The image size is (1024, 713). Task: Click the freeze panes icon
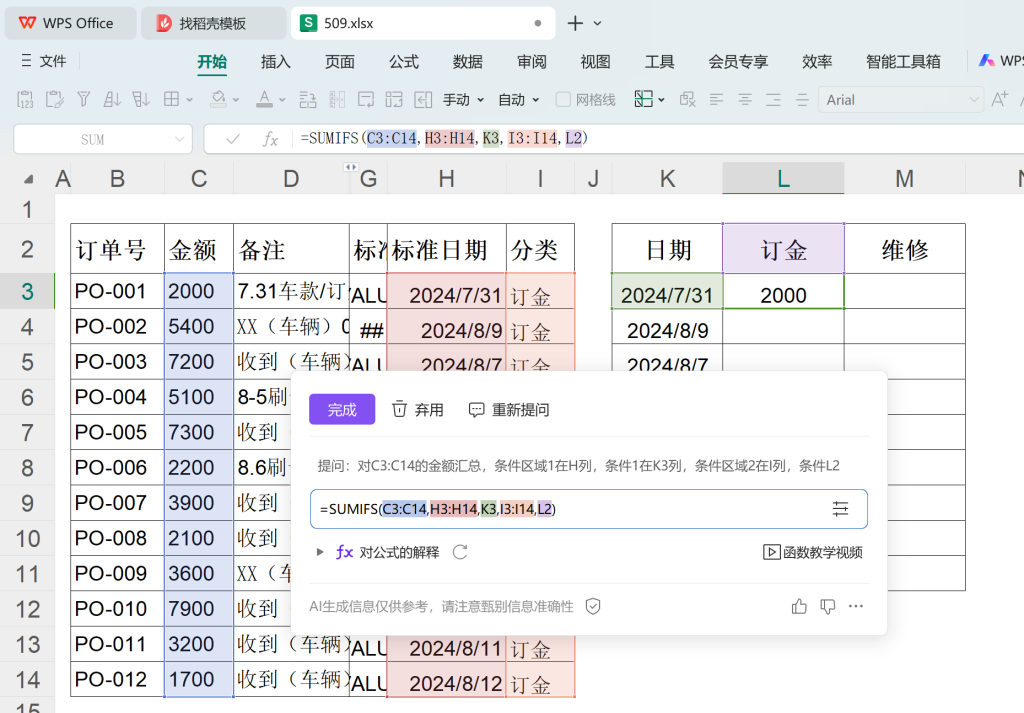(x=643, y=99)
